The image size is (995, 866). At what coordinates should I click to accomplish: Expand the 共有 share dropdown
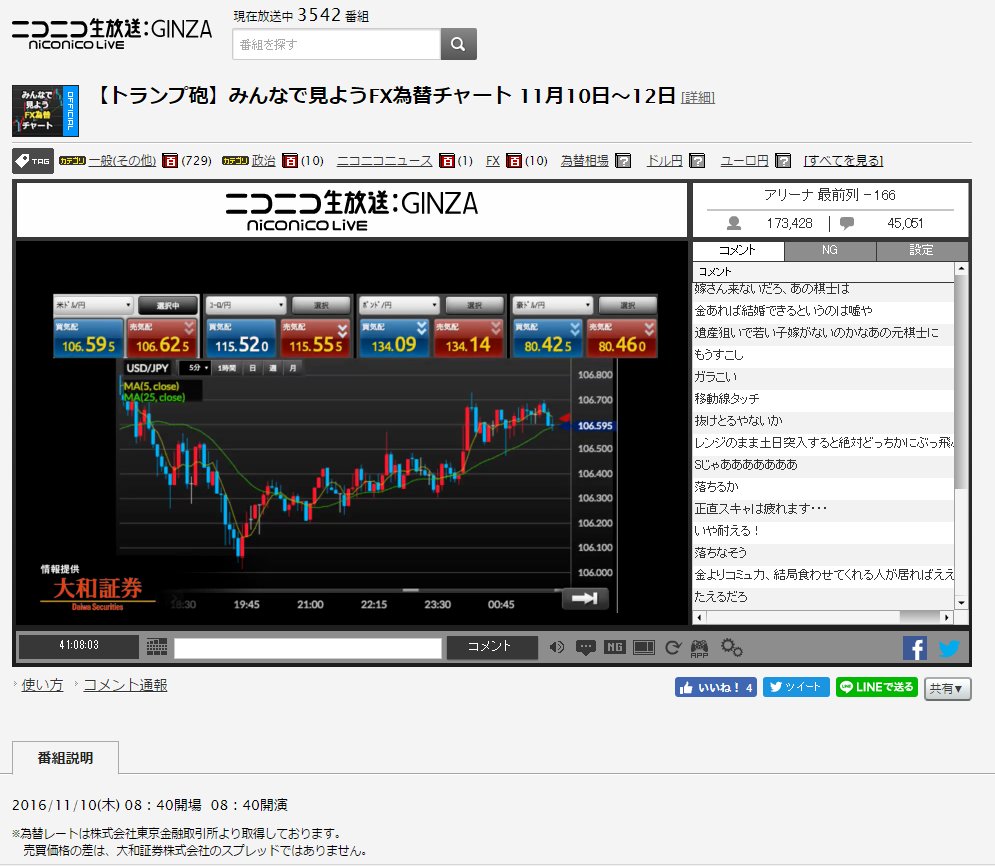coord(947,688)
